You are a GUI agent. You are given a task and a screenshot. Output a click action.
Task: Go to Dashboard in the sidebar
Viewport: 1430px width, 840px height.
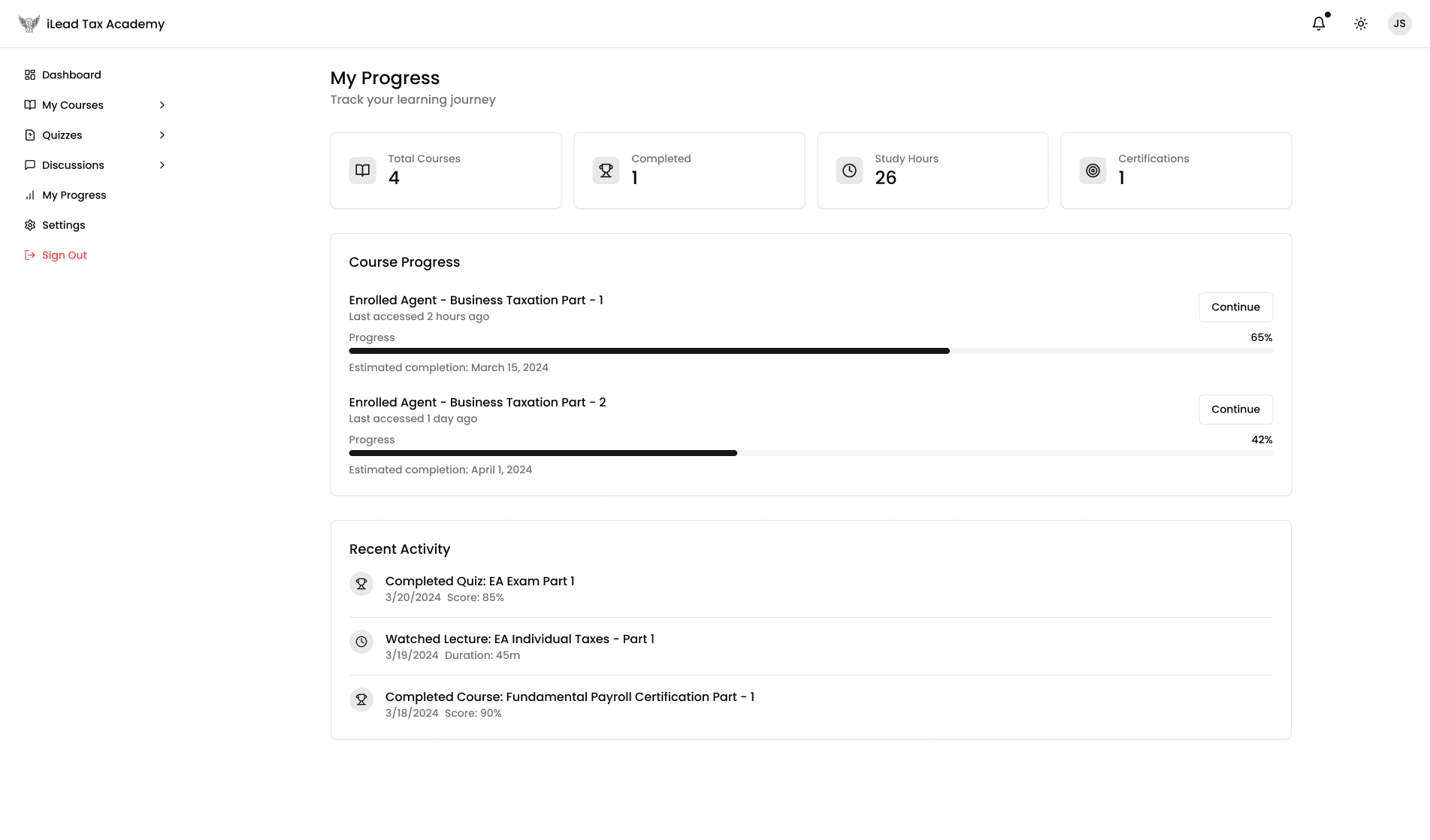[71, 75]
